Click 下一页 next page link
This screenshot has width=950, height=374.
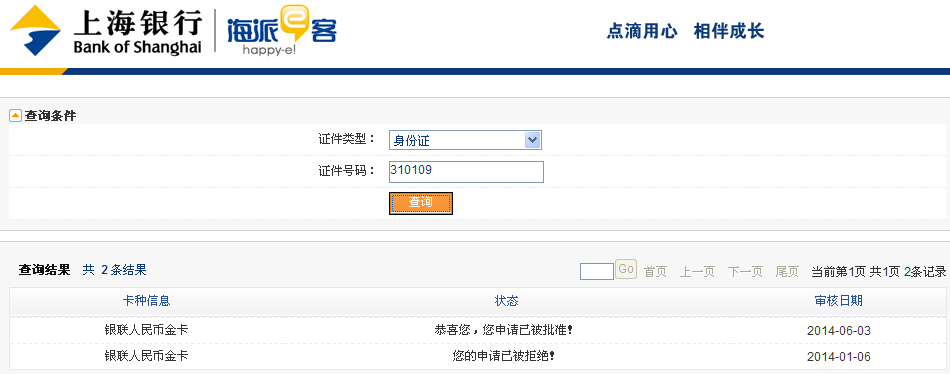(x=745, y=272)
